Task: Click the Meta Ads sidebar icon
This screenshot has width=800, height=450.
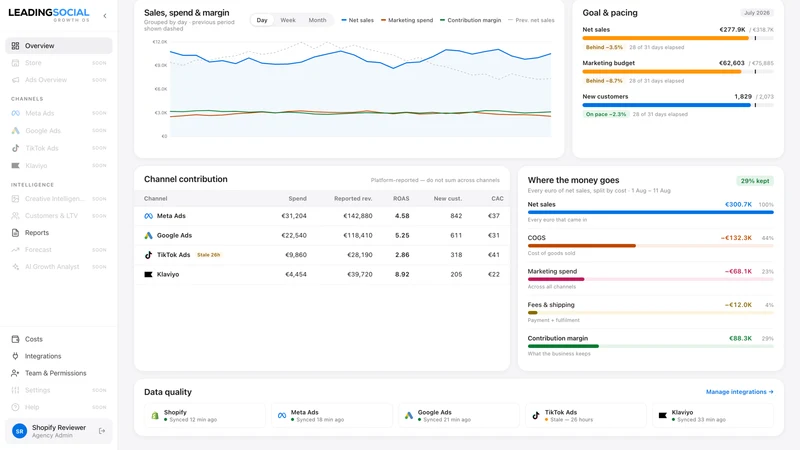Action: pos(15,113)
